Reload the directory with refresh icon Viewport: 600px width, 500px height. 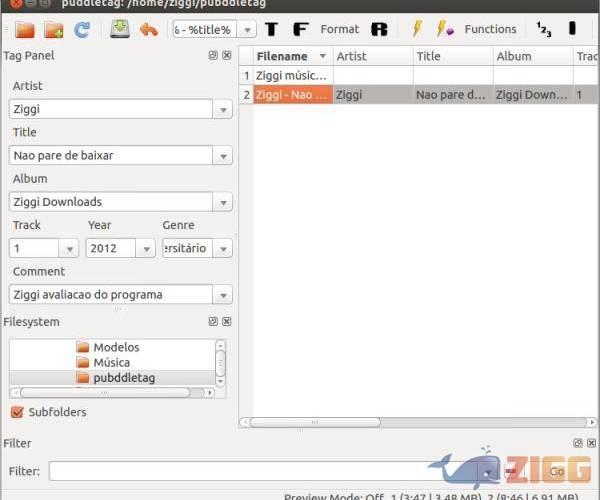pyautogui.click(x=81, y=29)
